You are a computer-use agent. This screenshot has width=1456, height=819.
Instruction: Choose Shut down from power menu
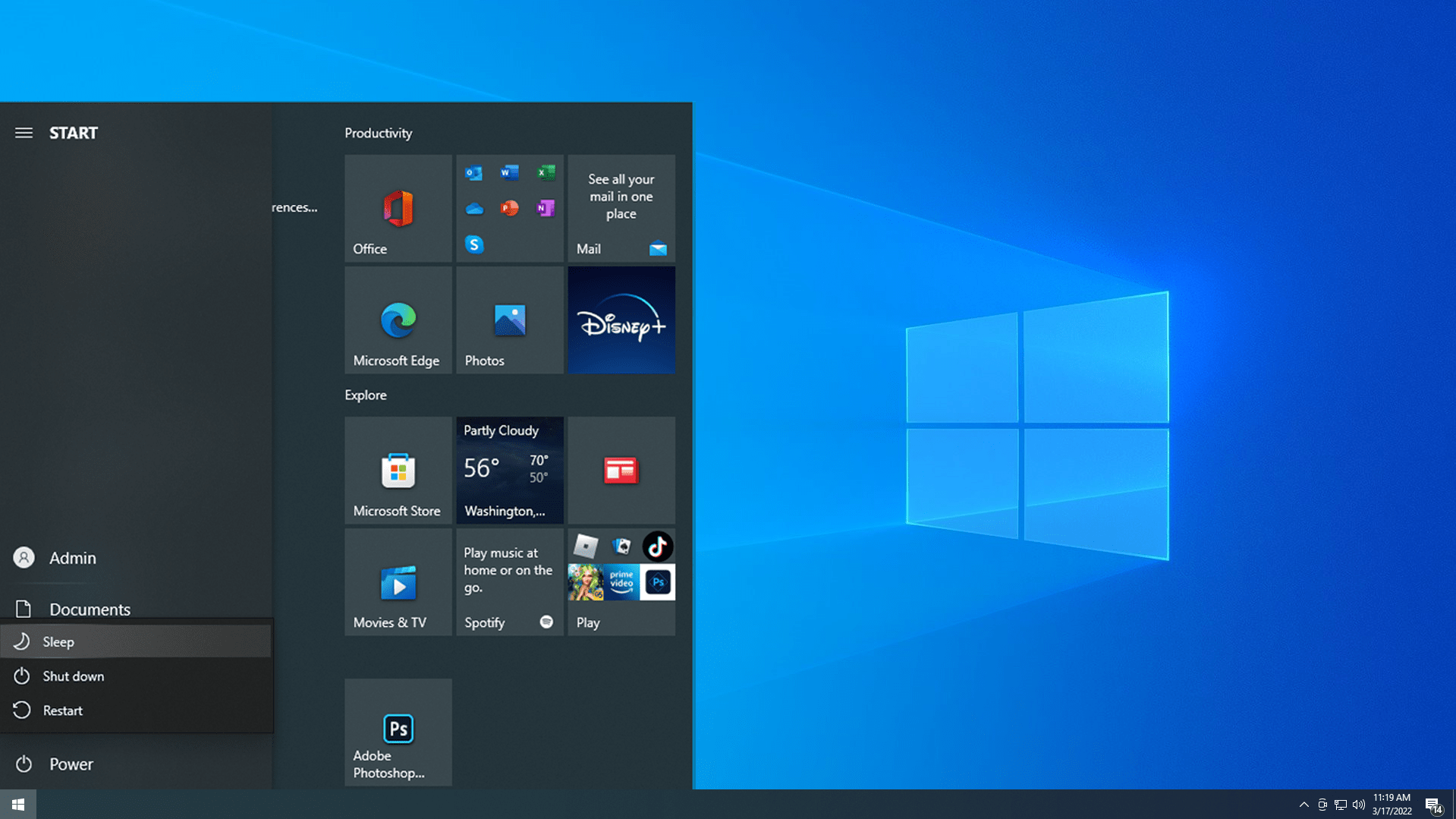73,676
